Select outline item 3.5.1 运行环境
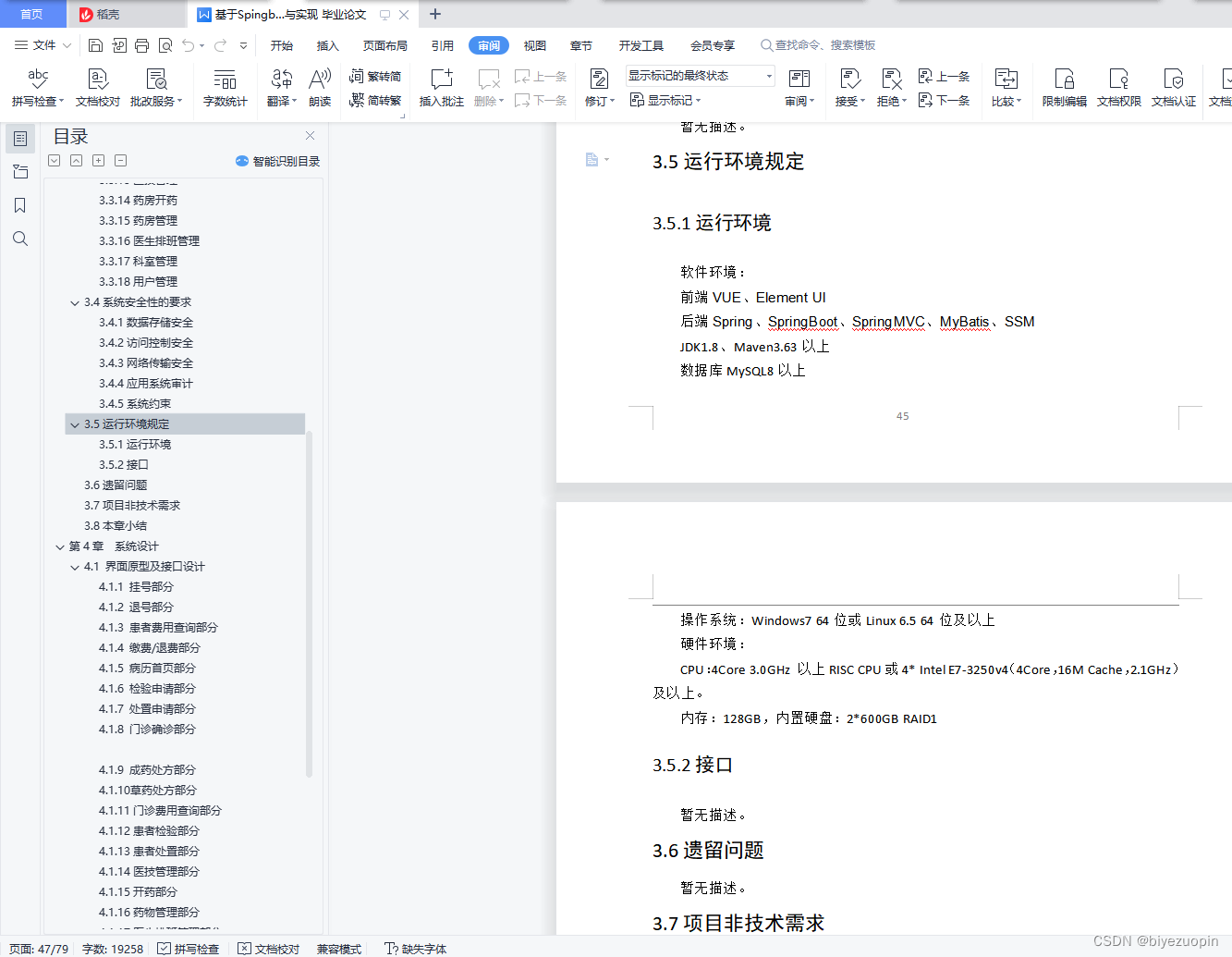Image resolution: width=1232 pixels, height=957 pixels. 135,445
